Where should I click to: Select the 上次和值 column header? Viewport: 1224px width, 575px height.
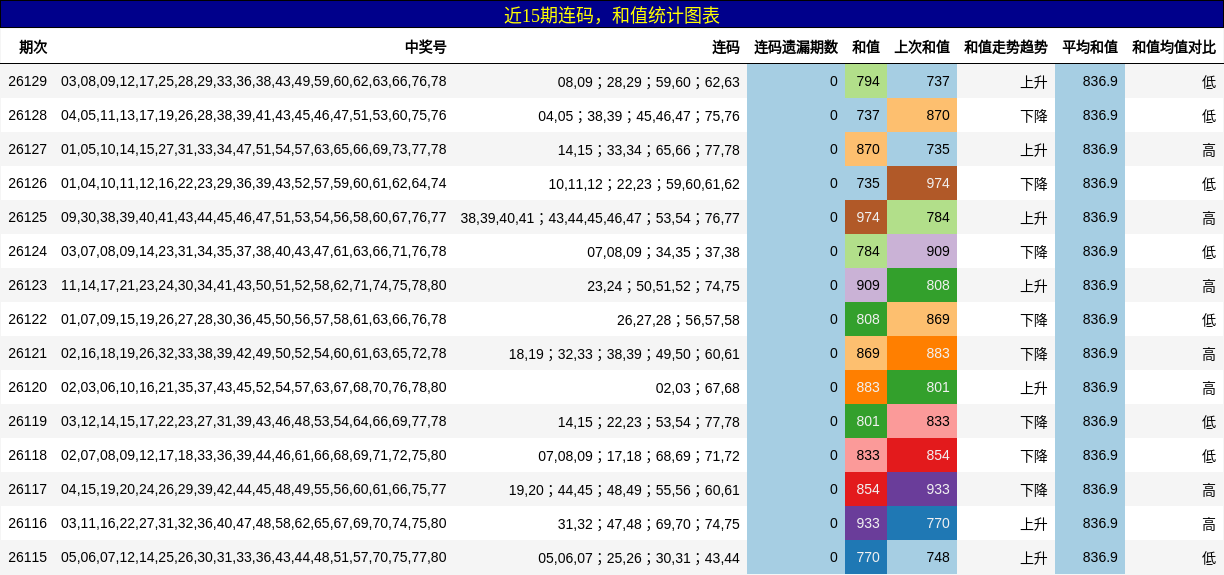tap(922, 47)
